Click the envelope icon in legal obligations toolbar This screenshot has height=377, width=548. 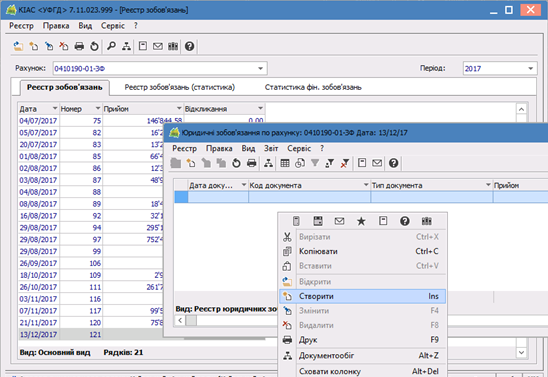[x=377, y=163]
